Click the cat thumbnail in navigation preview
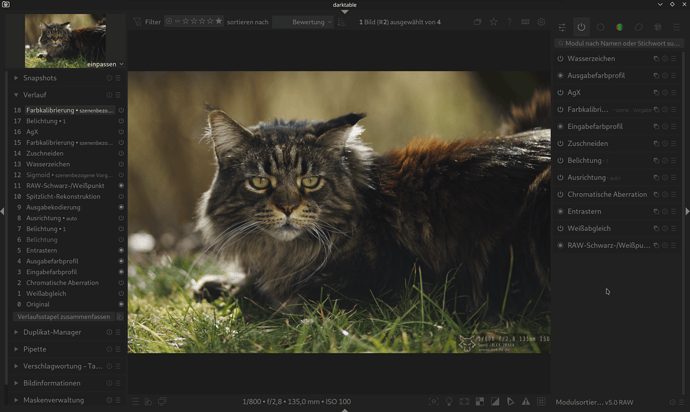The height and width of the screenshot is (412, 690). click(x=65, y=38)
